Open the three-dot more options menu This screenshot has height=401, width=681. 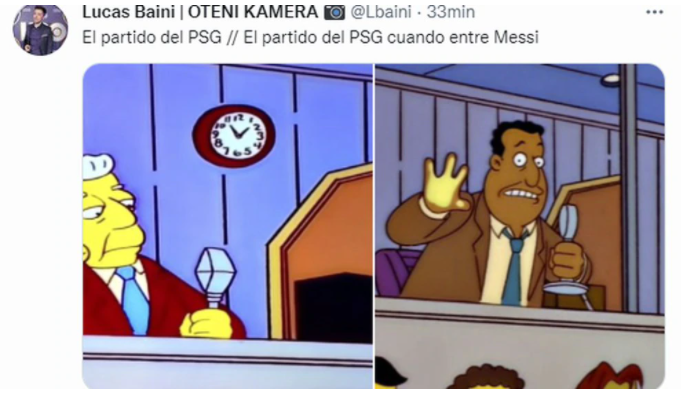(655, 12)
